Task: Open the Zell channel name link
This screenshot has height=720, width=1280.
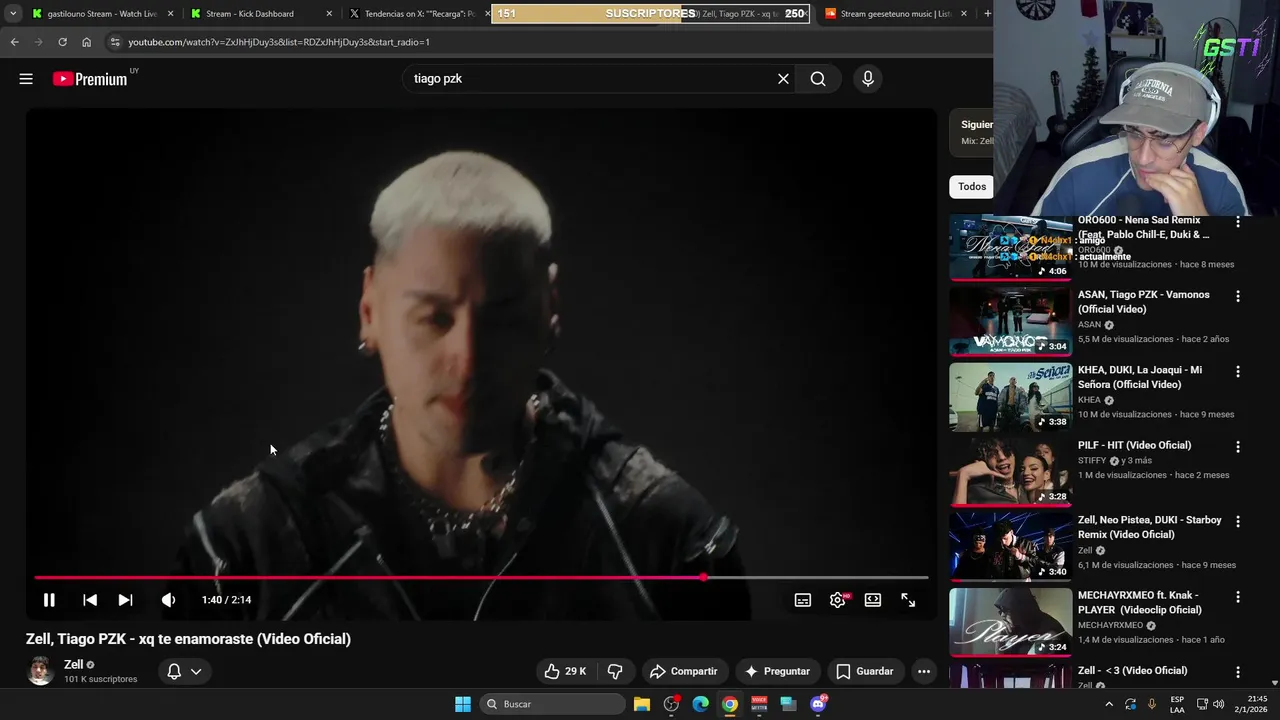Action: pyautogui.click(x=73, y=664)
